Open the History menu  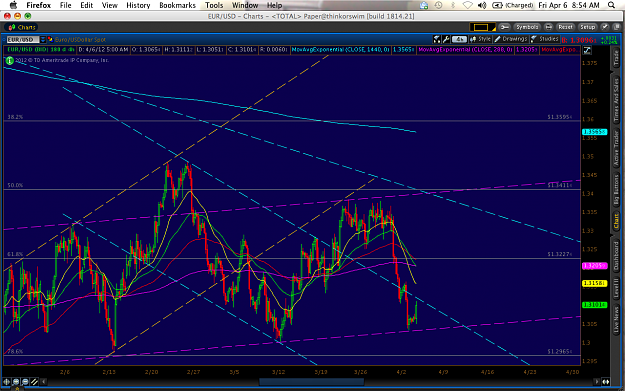[x=138, y=5]
